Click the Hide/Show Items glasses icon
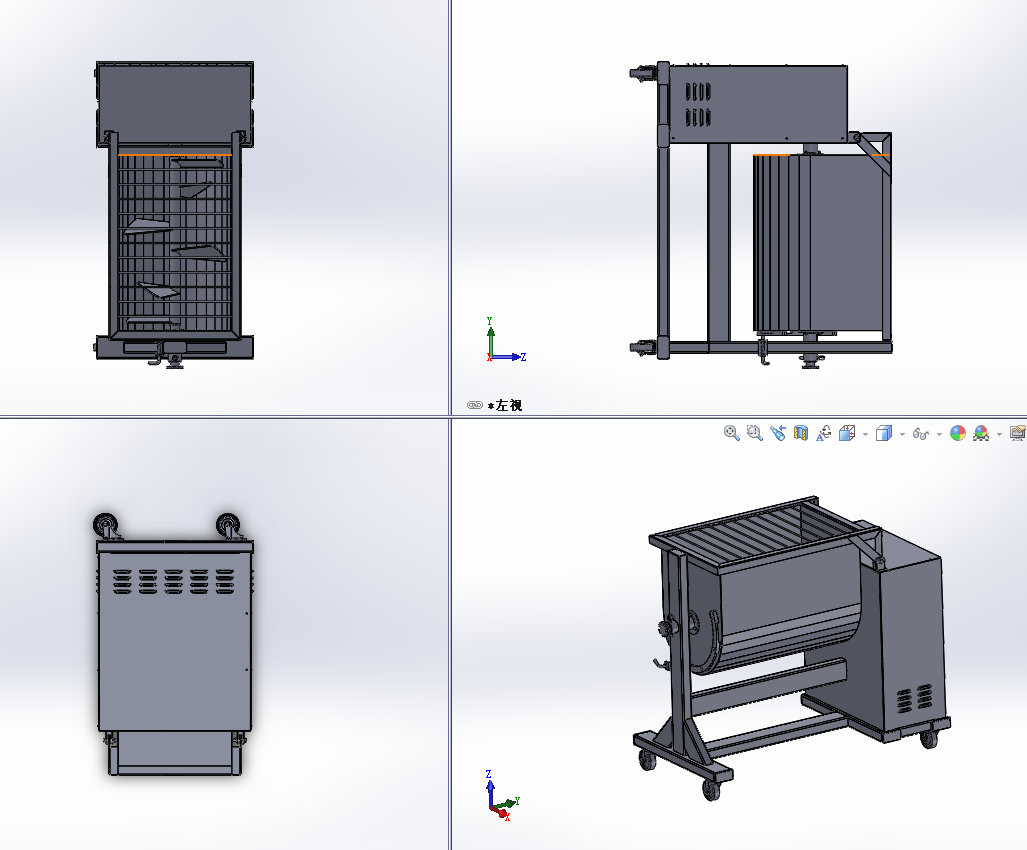 (x=920, y=434)
